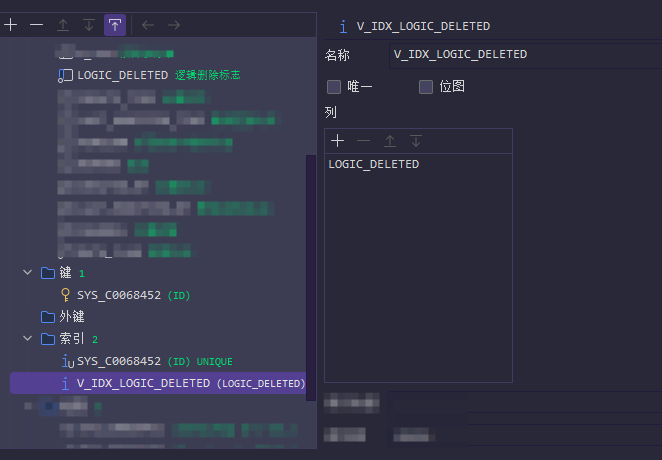Click the 唯一 label text

360,87
